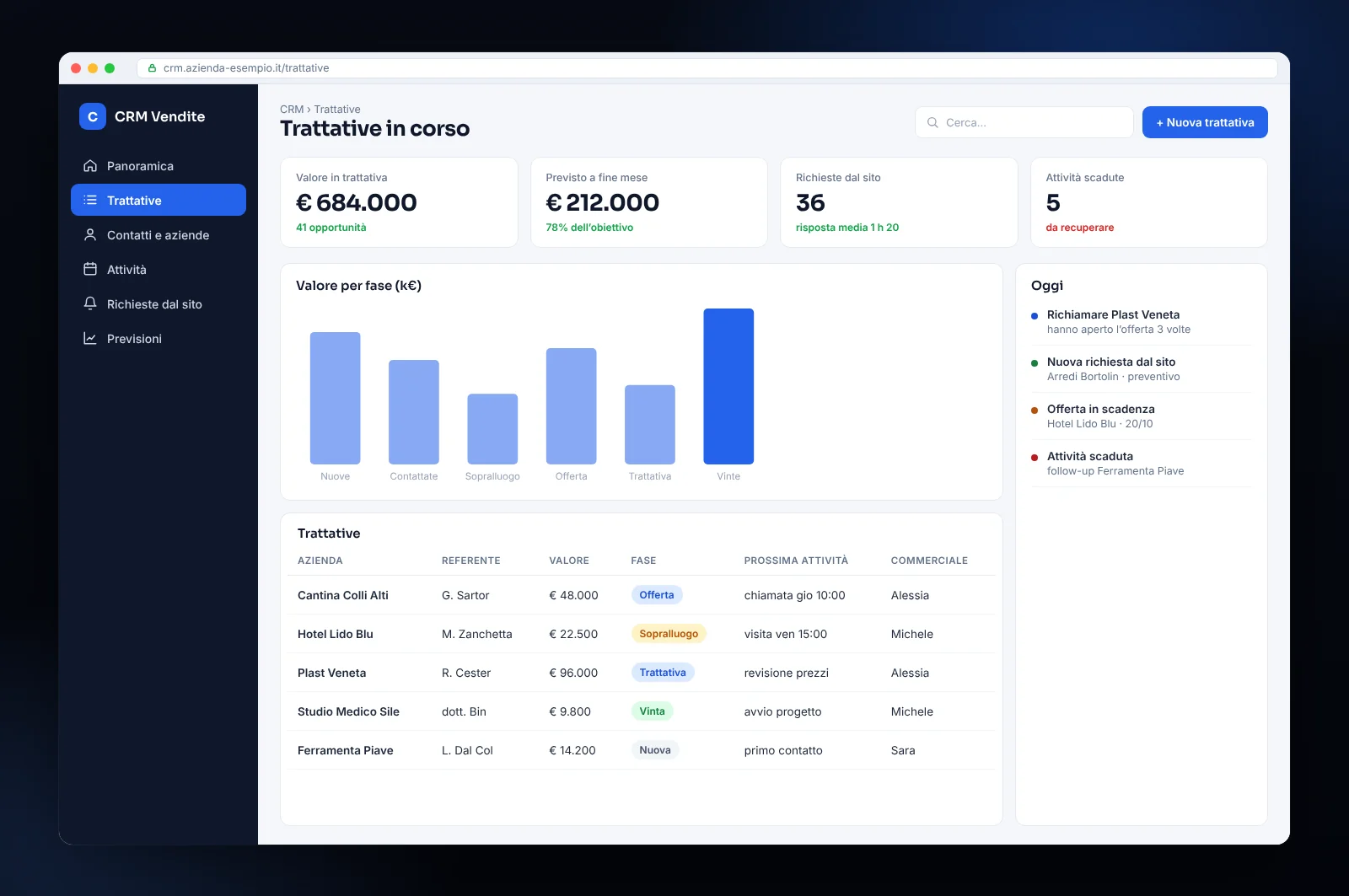Click the search magnifier icon
This screenshot has width=1349, height=896.
click(932, 122)
